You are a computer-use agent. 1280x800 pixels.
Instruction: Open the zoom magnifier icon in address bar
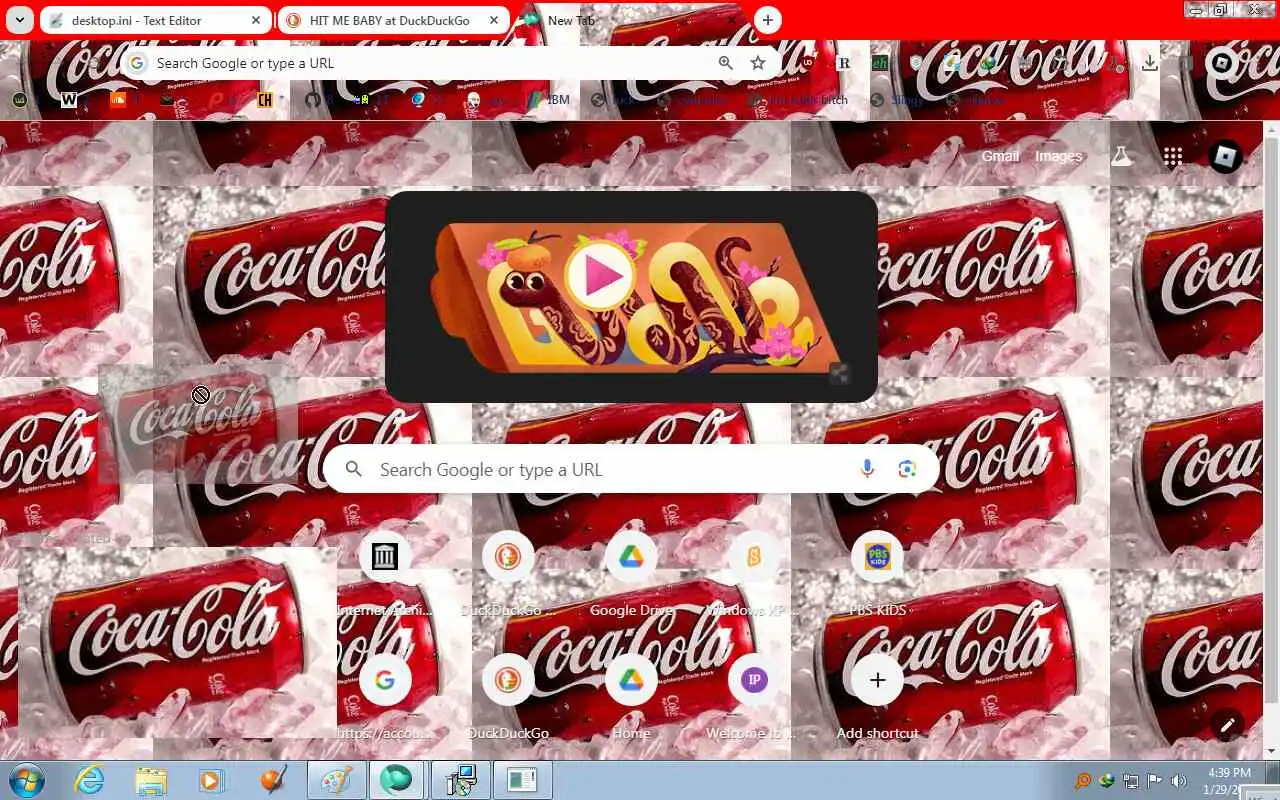[x=726, y=63]
